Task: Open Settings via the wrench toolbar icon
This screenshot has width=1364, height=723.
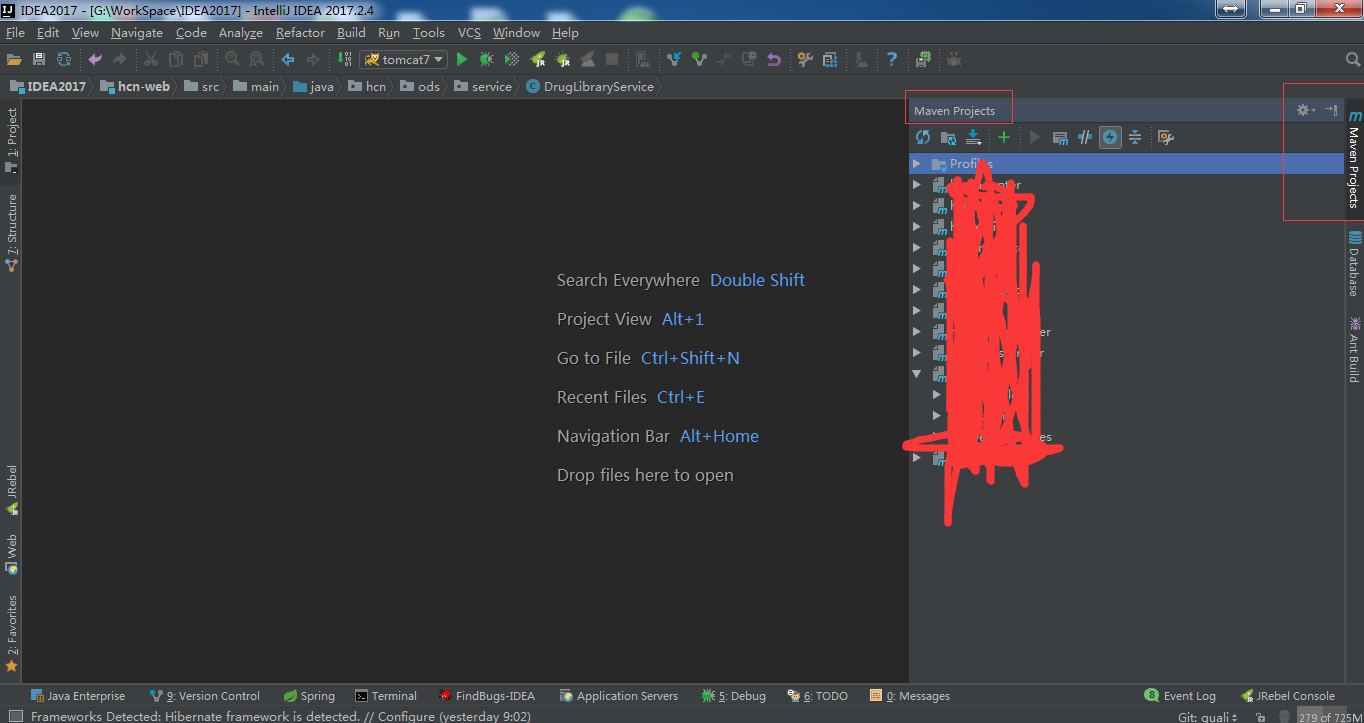Action: pos(805,60)
